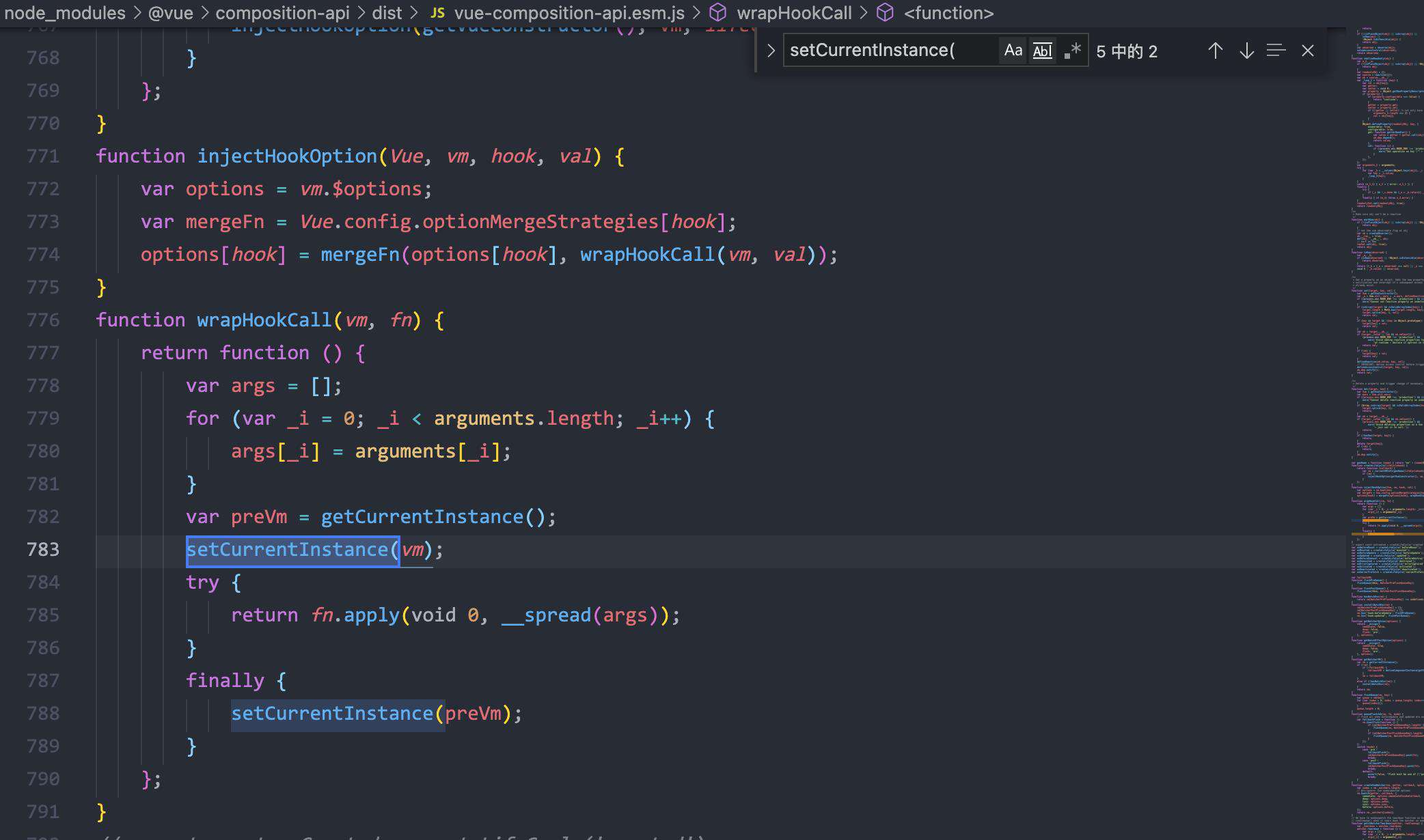This screenshot has height=840, width=1424.
Task: Click the case-sensitive match toggle (Aa)
Action: [x=1012, y=50]
